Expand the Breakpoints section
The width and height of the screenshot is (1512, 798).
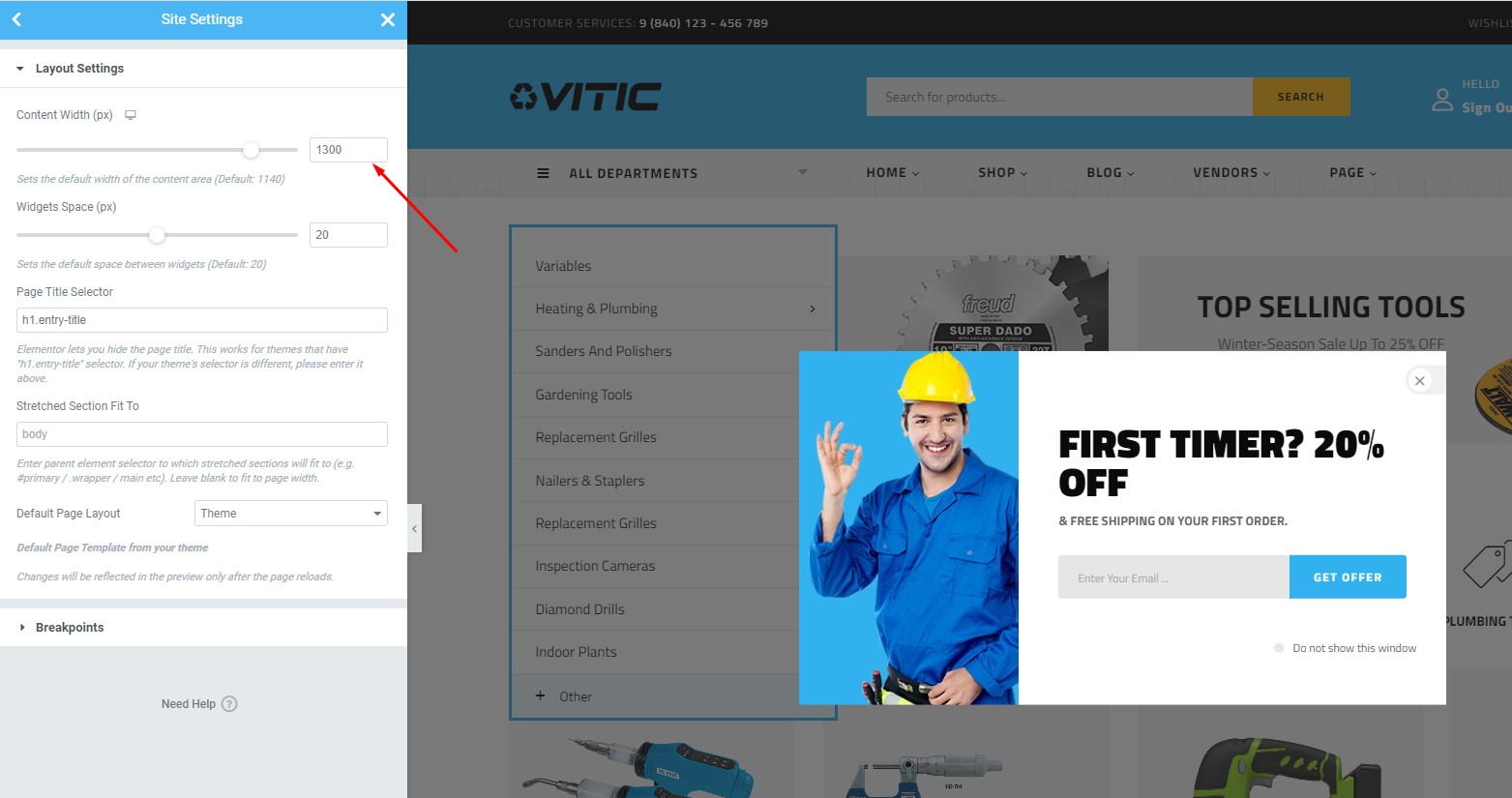point(21,628)
